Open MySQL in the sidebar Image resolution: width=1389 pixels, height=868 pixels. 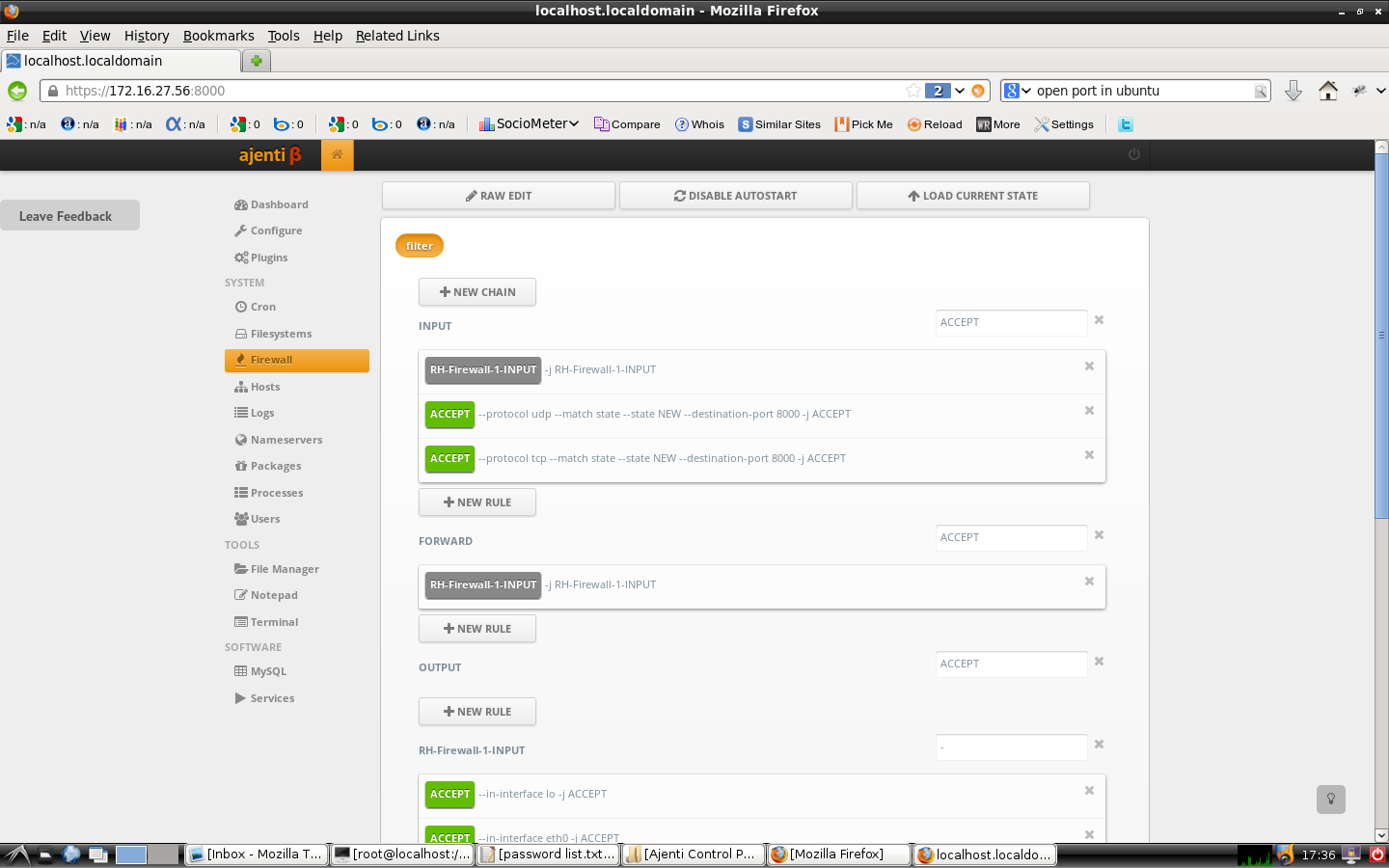260,671
